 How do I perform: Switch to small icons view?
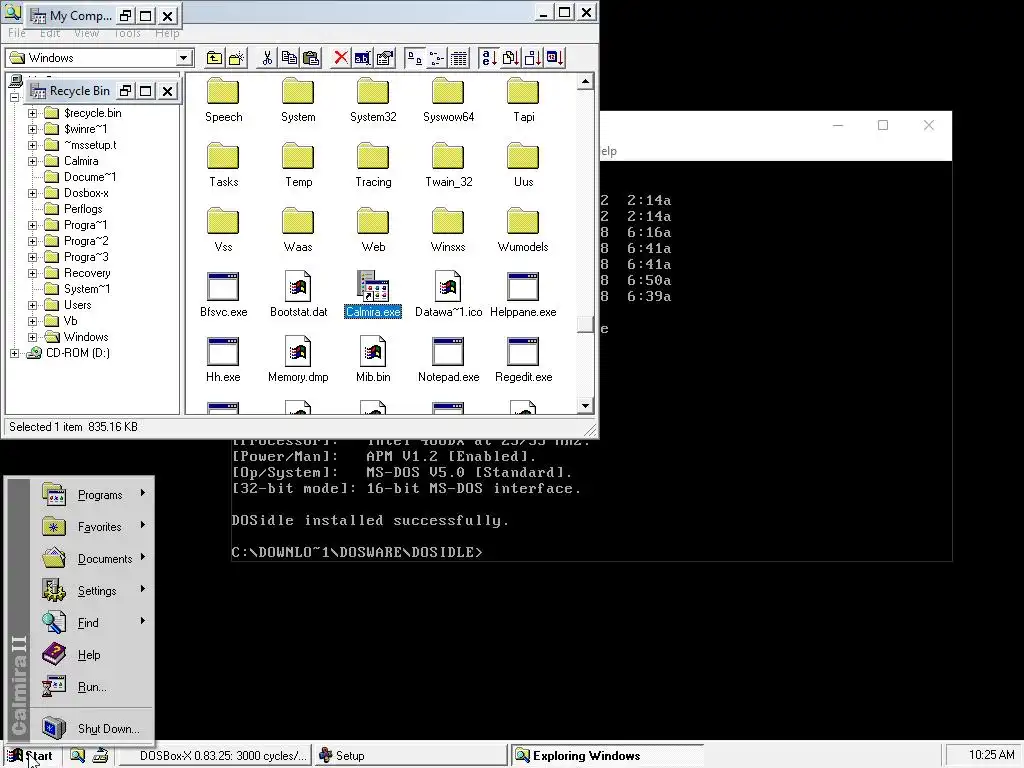point(436,58)
